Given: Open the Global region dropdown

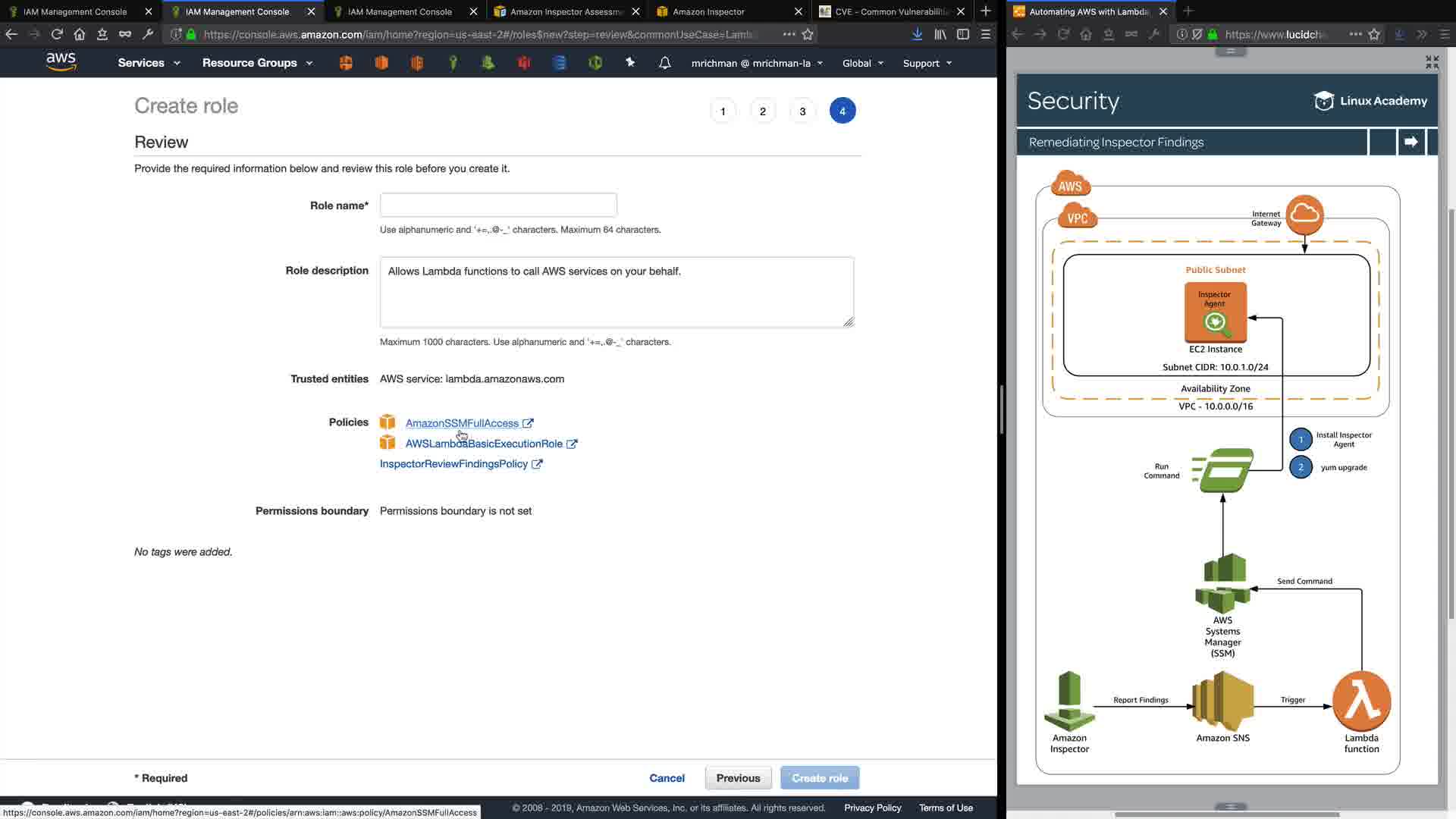Looking at the screenshot, I should (862, 63).
